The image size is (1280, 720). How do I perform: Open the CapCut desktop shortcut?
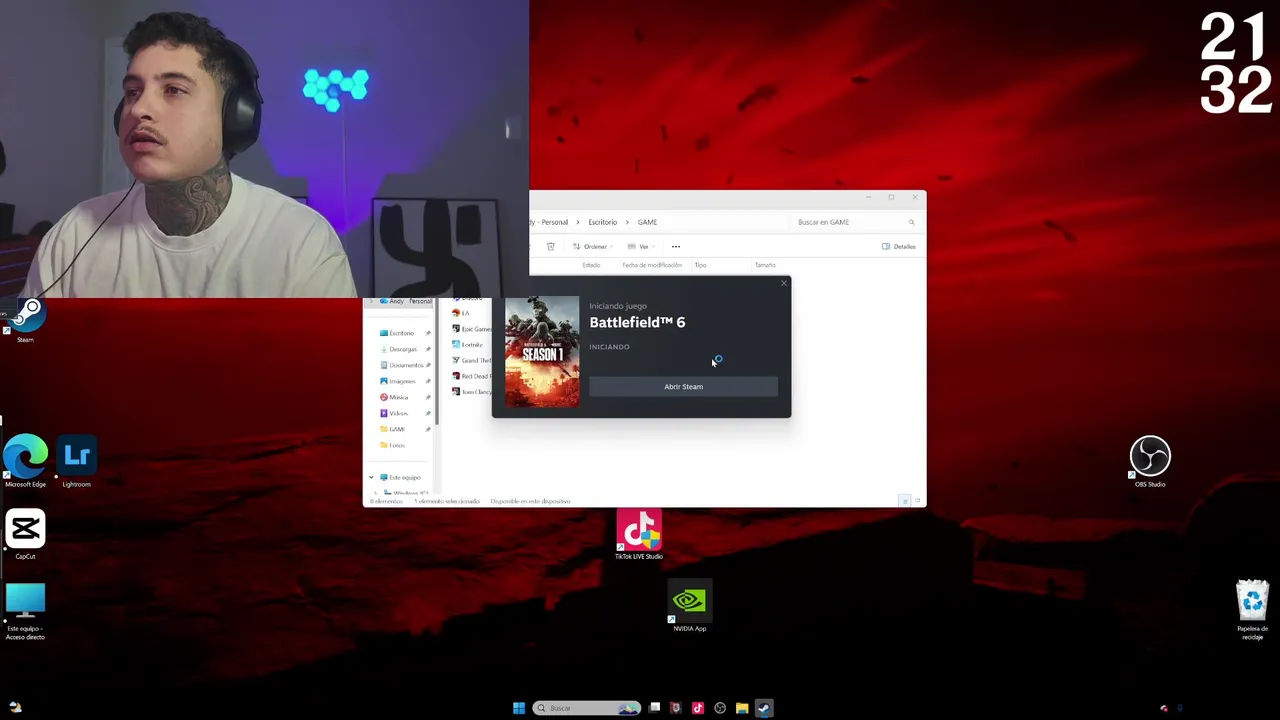tap(25, 532)
